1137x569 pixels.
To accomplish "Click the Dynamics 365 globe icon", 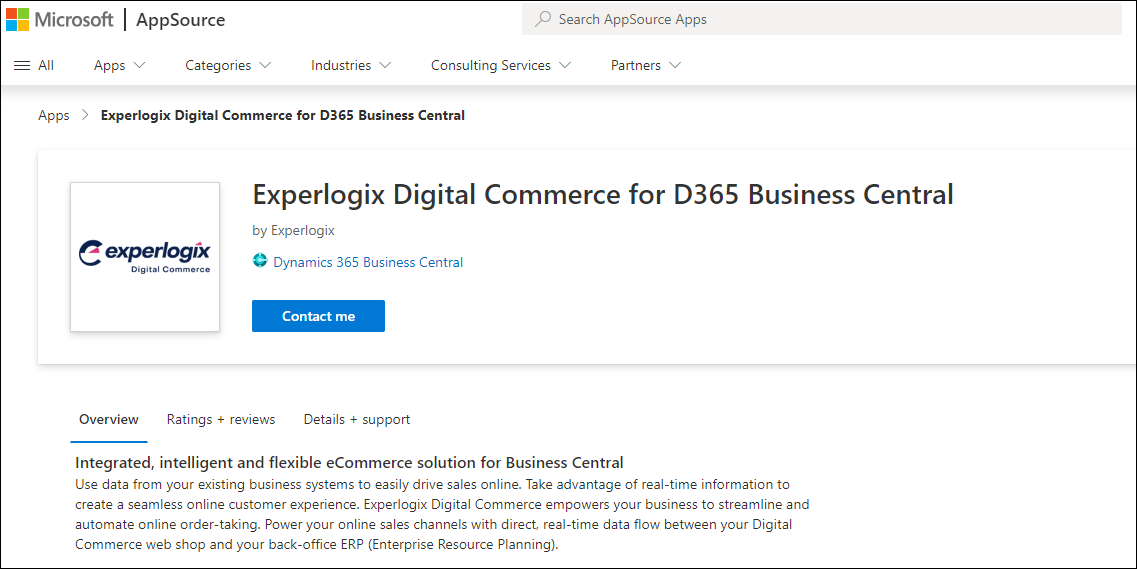I will click(260, 262).
